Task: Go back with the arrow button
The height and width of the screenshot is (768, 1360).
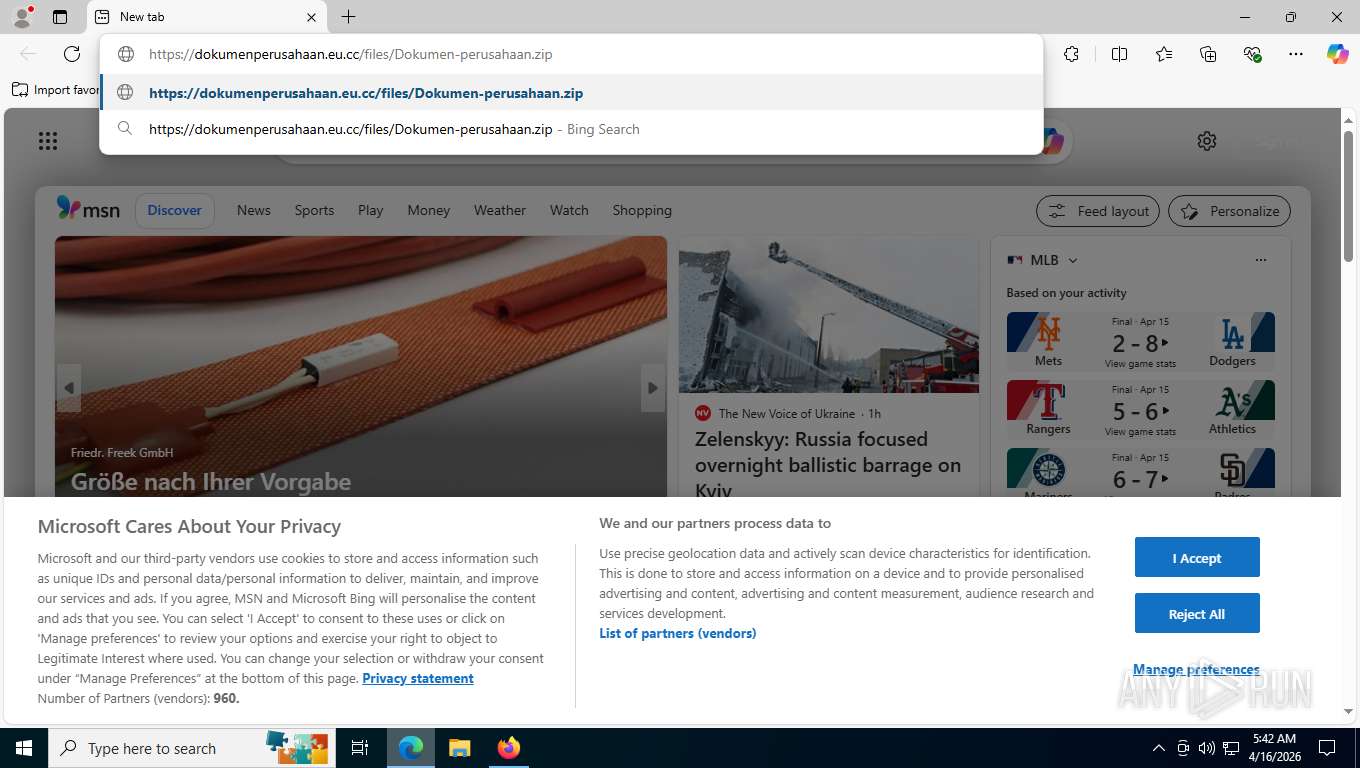Action: pos(28,54)
